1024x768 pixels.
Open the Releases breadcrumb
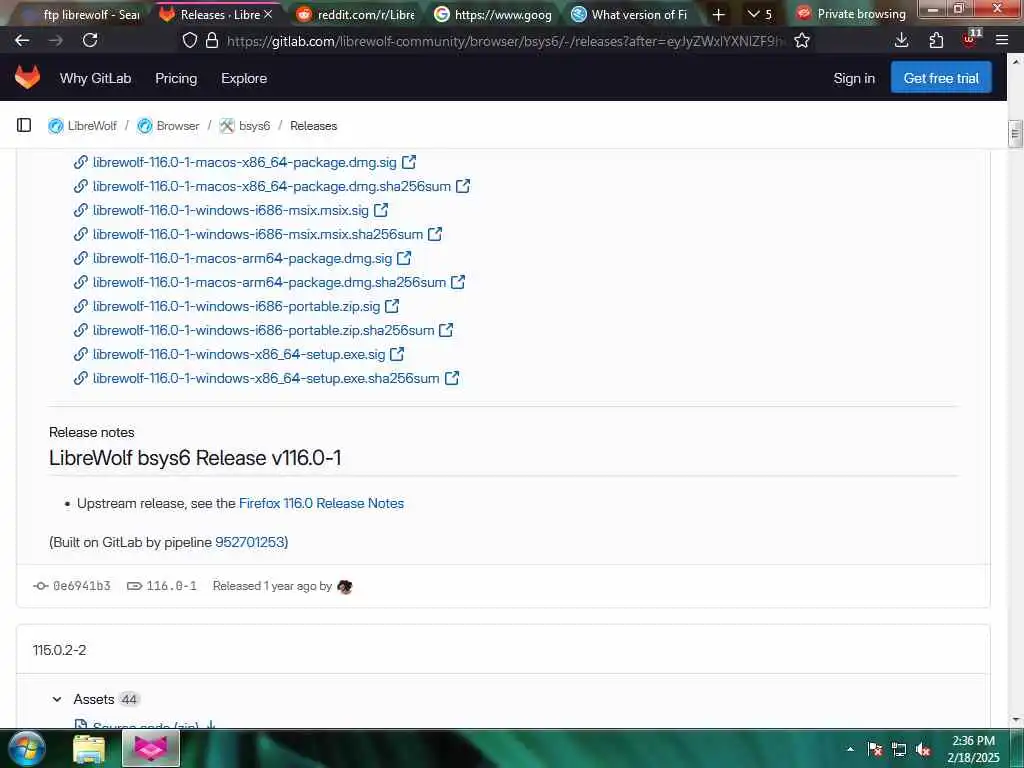pos(313,125)
